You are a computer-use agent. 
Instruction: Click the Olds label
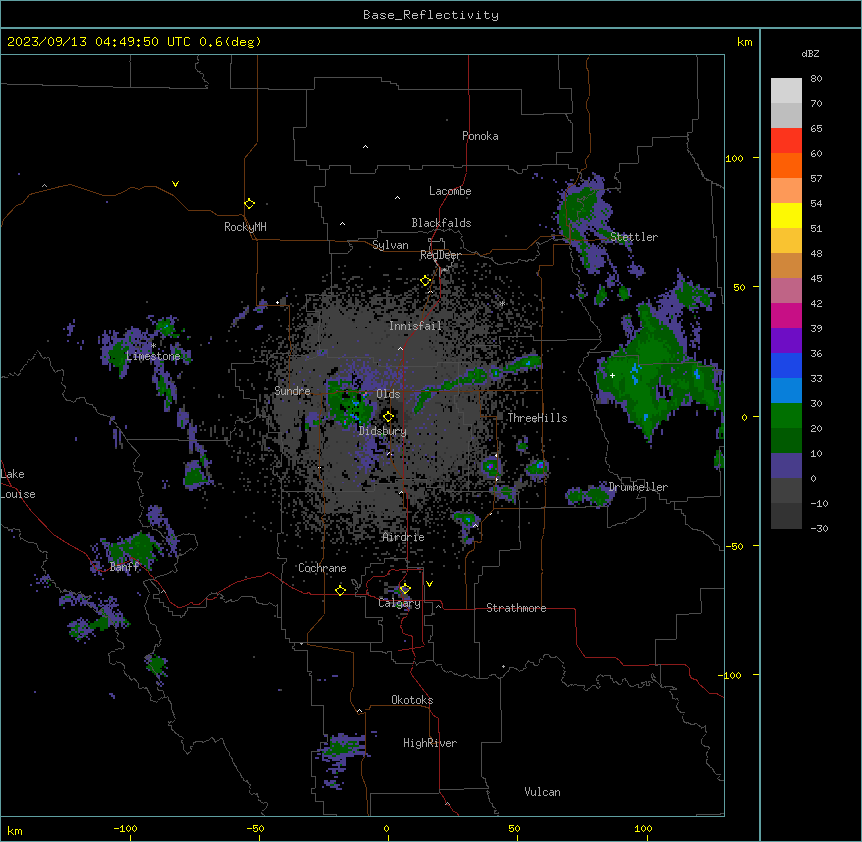388,394
